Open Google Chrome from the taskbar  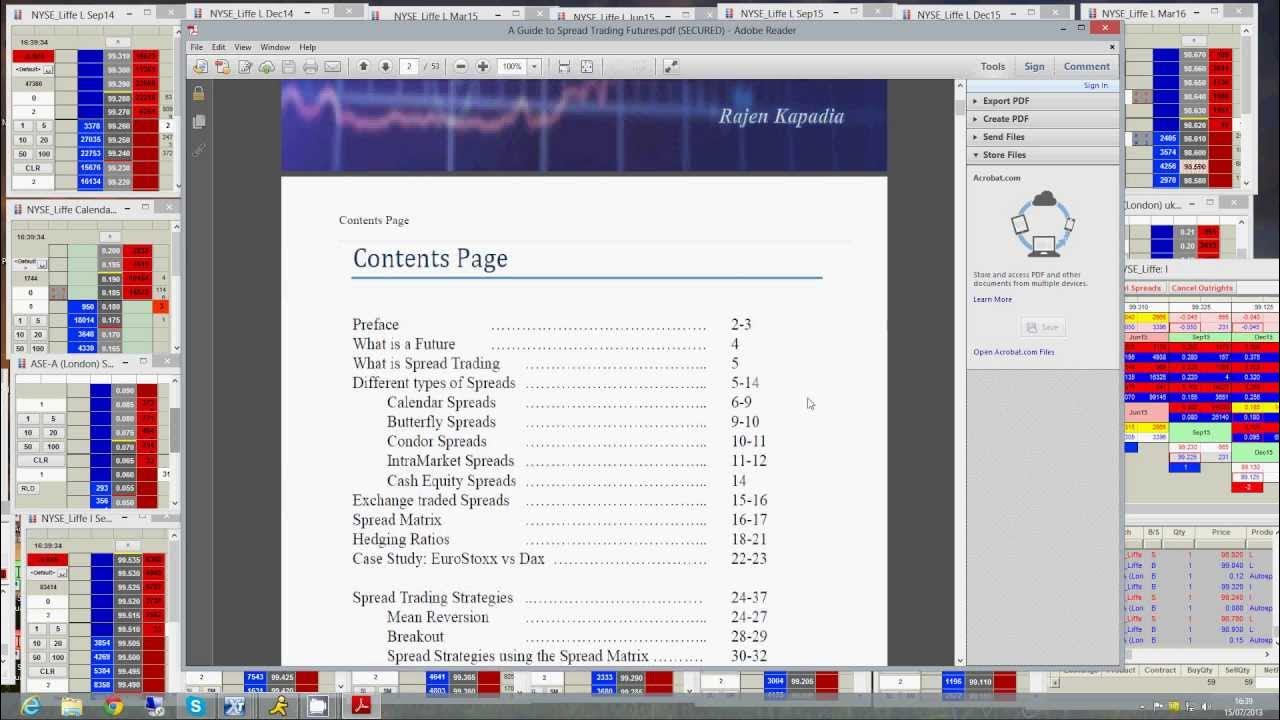(113, 706)
